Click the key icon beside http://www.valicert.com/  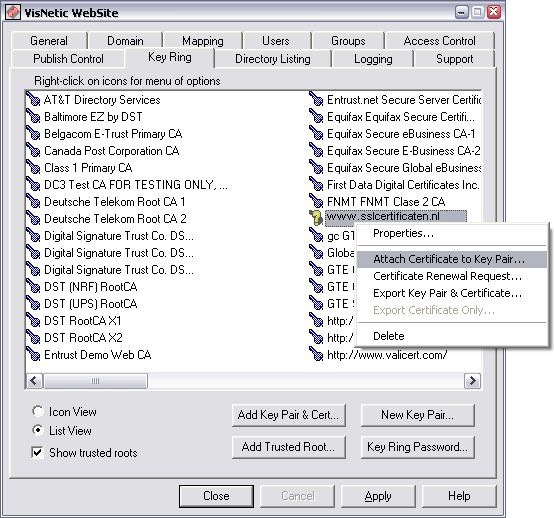click(x=316, y=354)
